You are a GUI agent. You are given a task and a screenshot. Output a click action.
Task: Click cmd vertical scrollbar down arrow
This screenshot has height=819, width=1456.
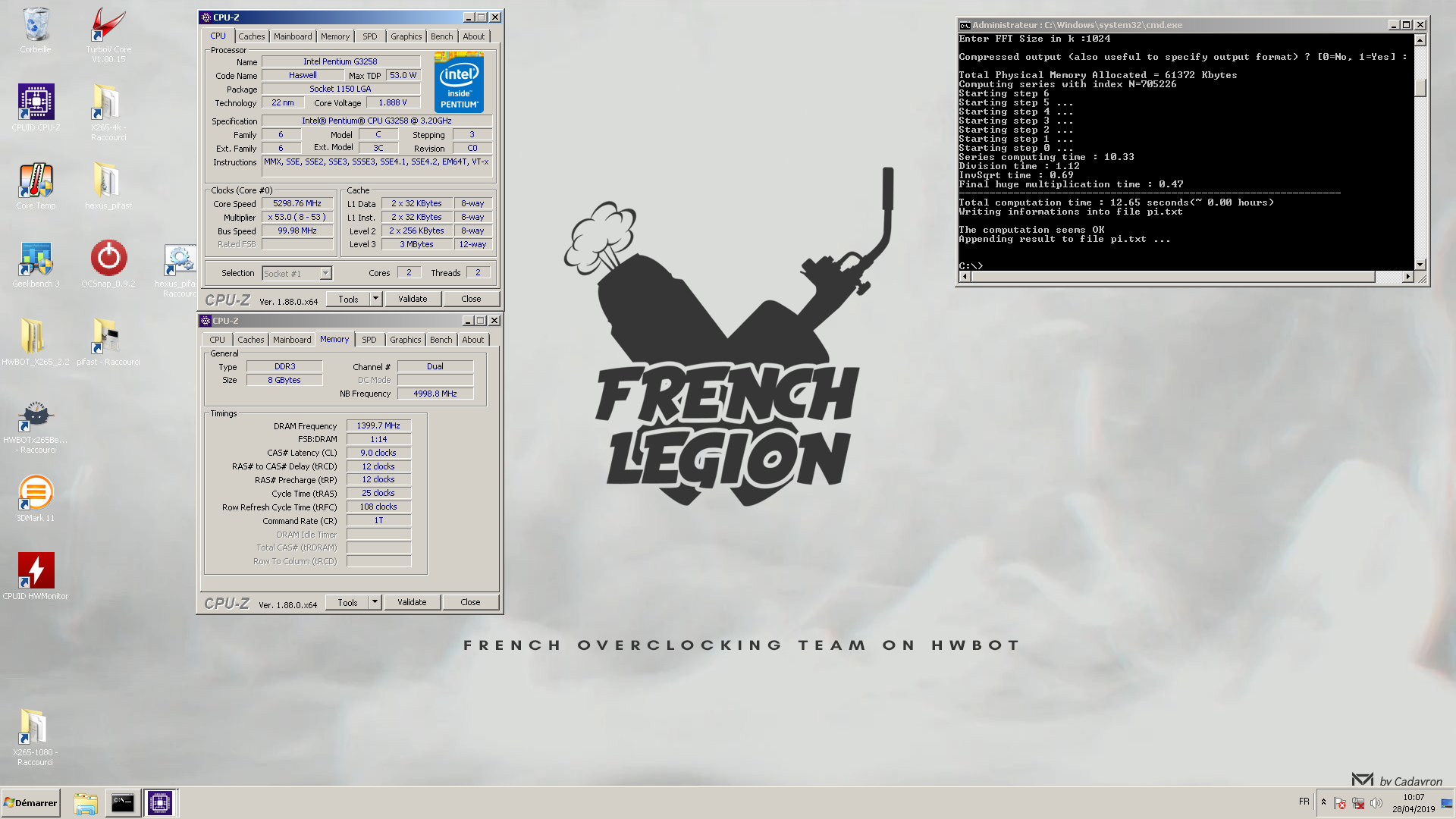pos(1420,265)
